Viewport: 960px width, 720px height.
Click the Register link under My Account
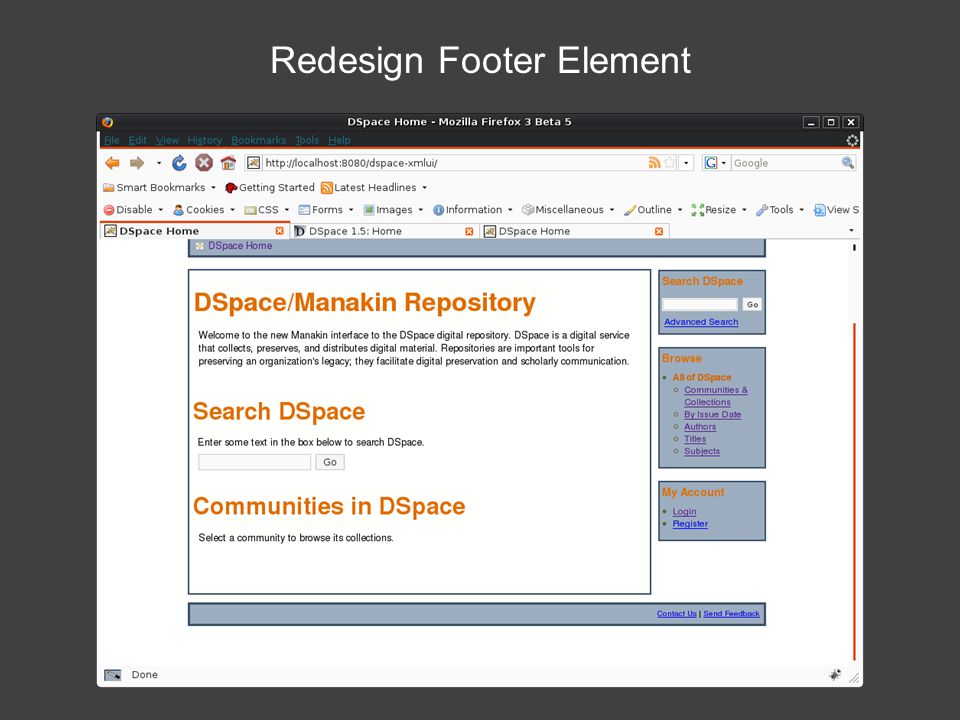(x=690, y=524)
